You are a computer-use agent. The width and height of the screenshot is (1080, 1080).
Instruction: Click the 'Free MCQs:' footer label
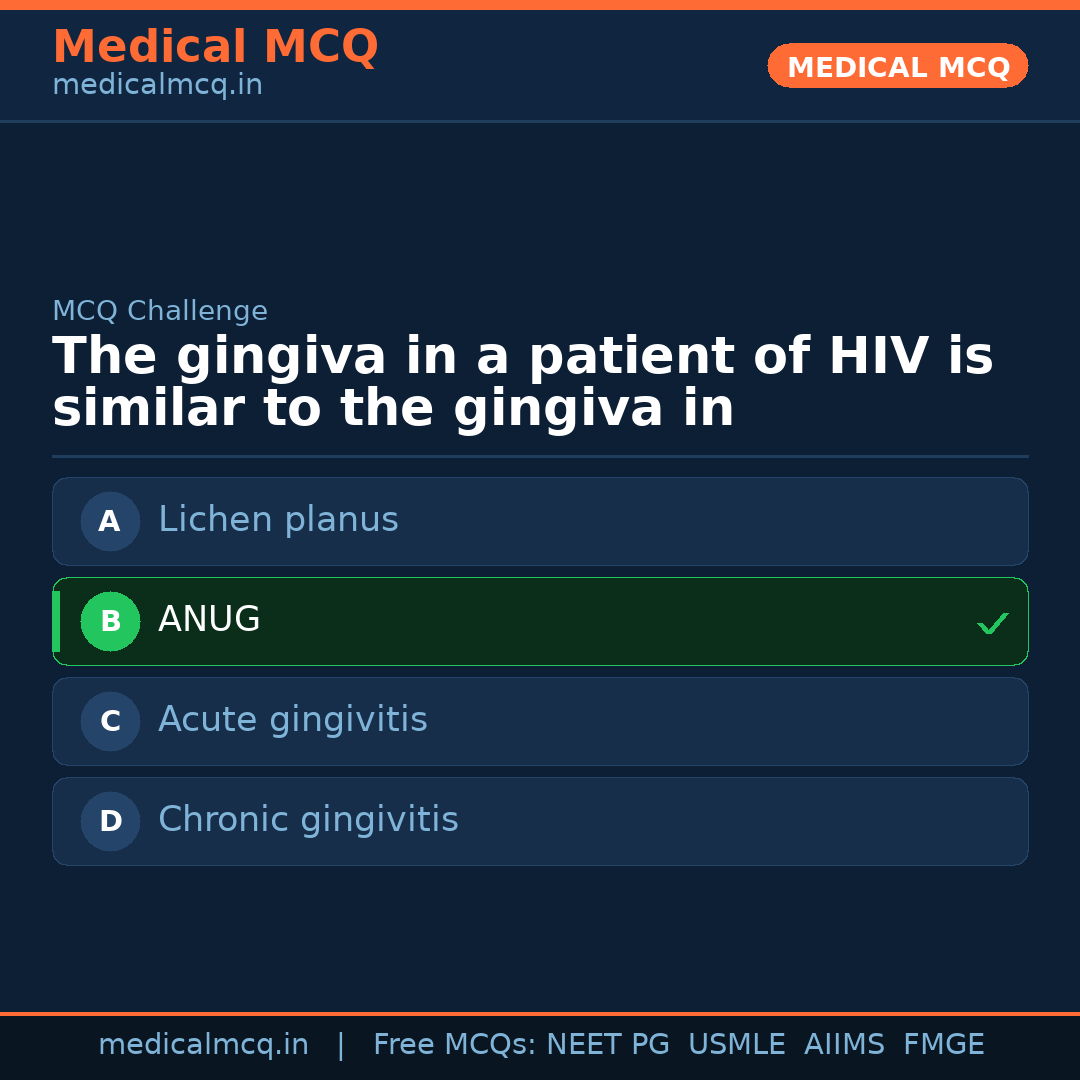[x=454, y=1045]
